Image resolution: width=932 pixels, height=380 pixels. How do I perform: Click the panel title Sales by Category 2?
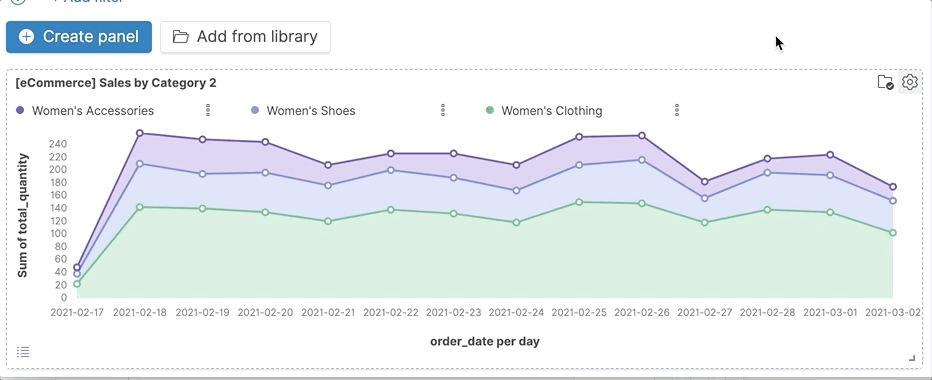tap(116, 83)
